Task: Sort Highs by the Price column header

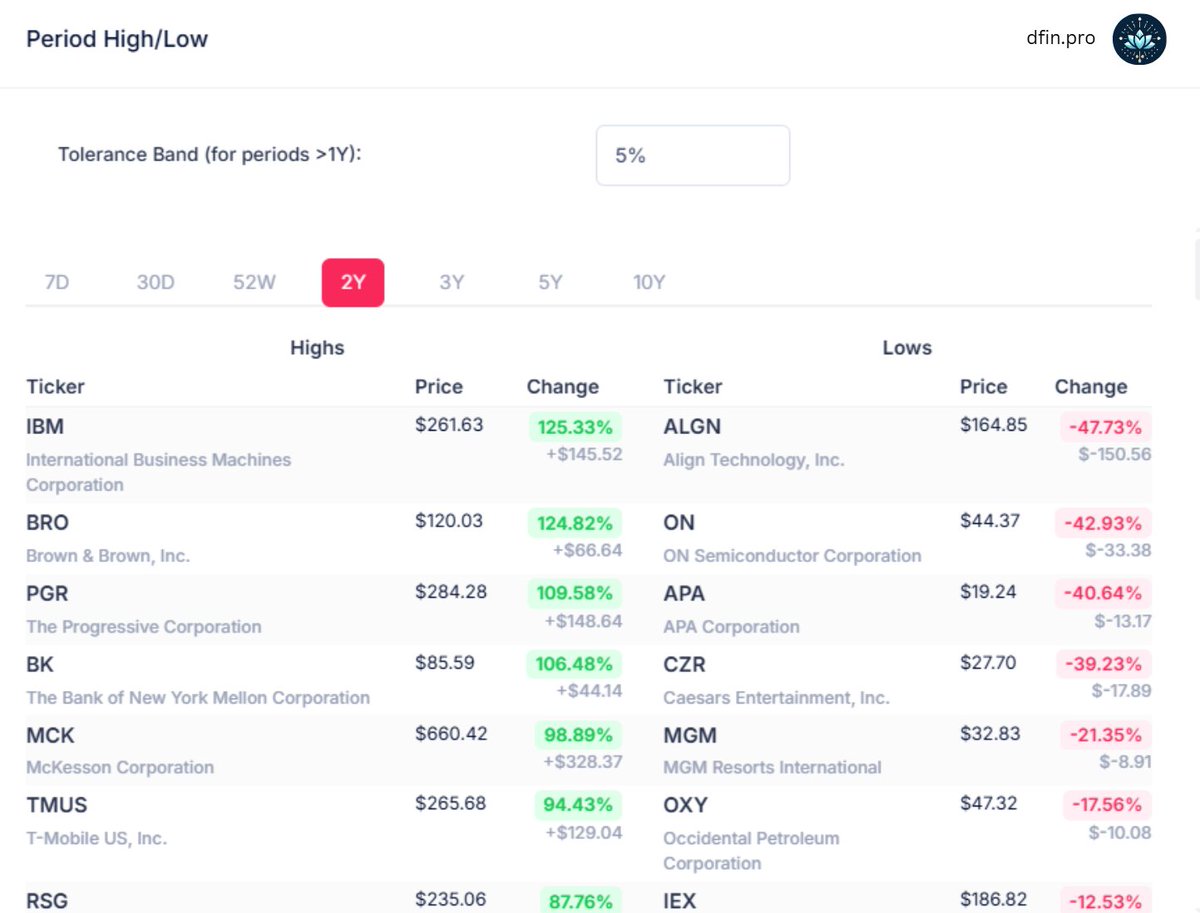Action: [438, 386]
